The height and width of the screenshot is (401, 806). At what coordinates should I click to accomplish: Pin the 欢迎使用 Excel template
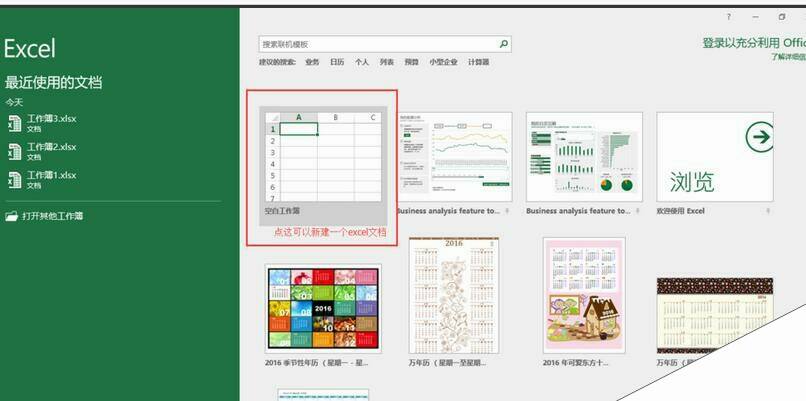point(767,211)
